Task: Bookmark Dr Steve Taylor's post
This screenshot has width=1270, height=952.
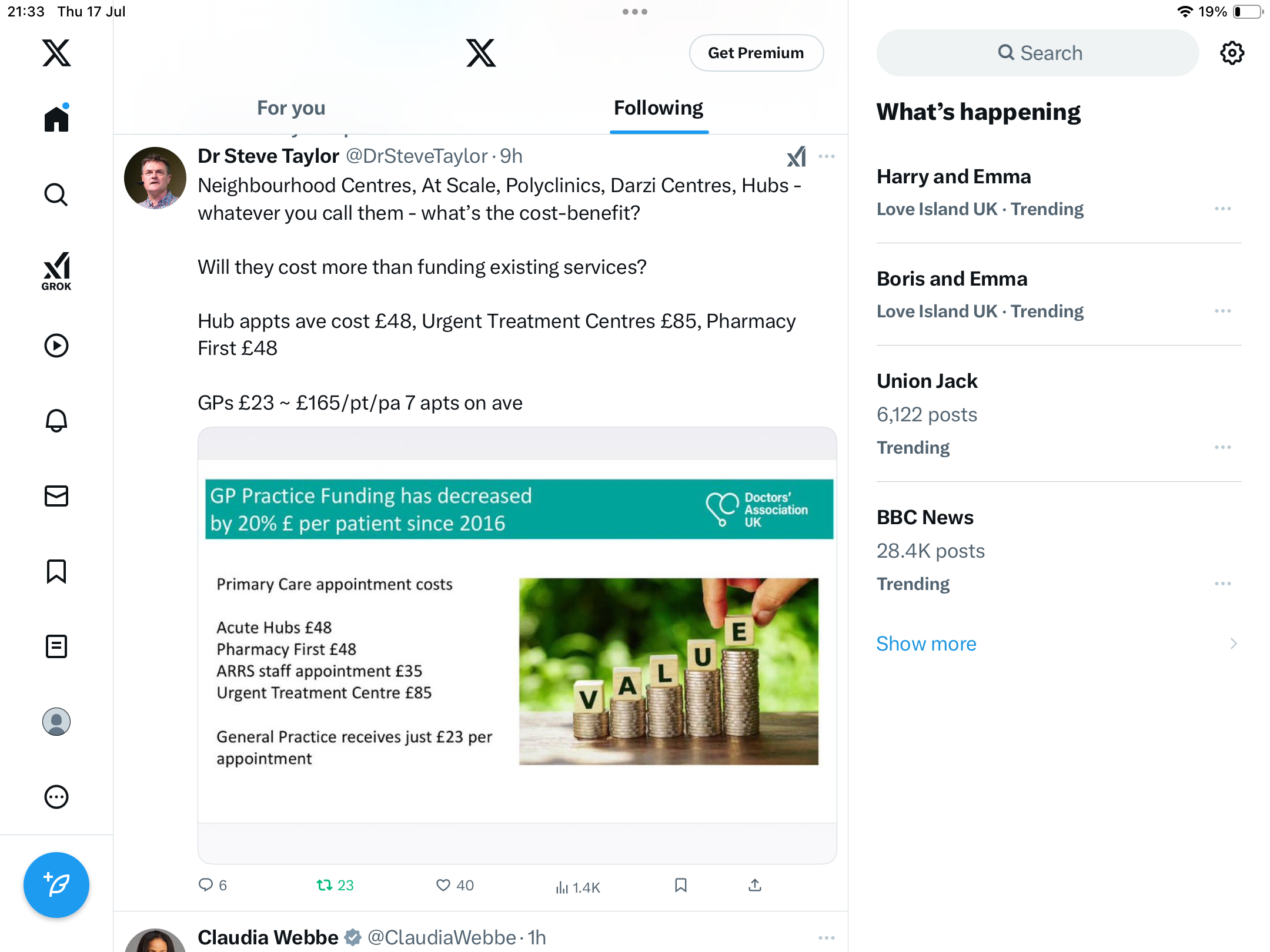Action: point(681,885)
